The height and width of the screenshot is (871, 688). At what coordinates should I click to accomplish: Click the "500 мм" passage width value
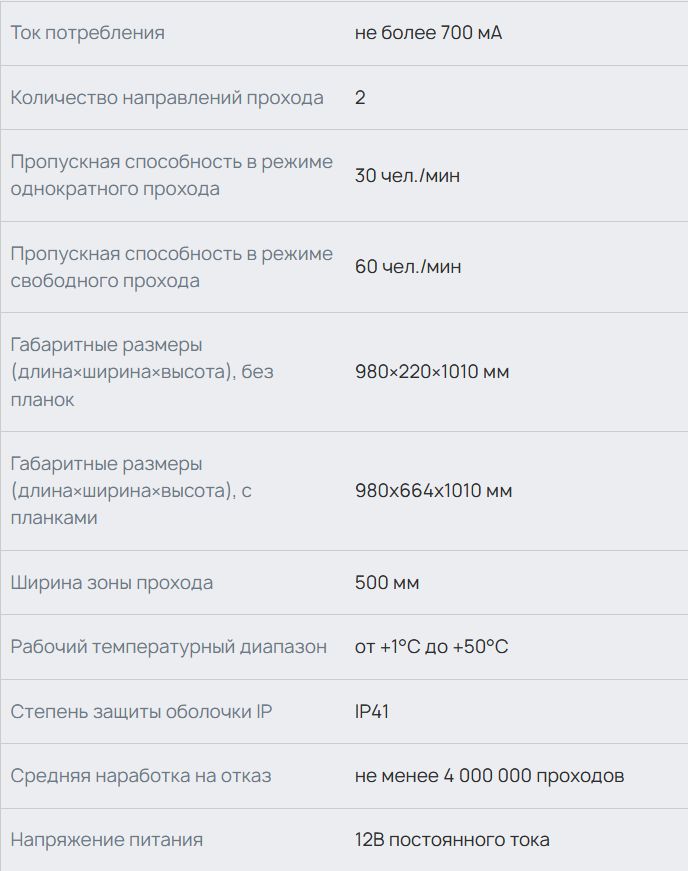pyautogui.click(x=387, y=583)
